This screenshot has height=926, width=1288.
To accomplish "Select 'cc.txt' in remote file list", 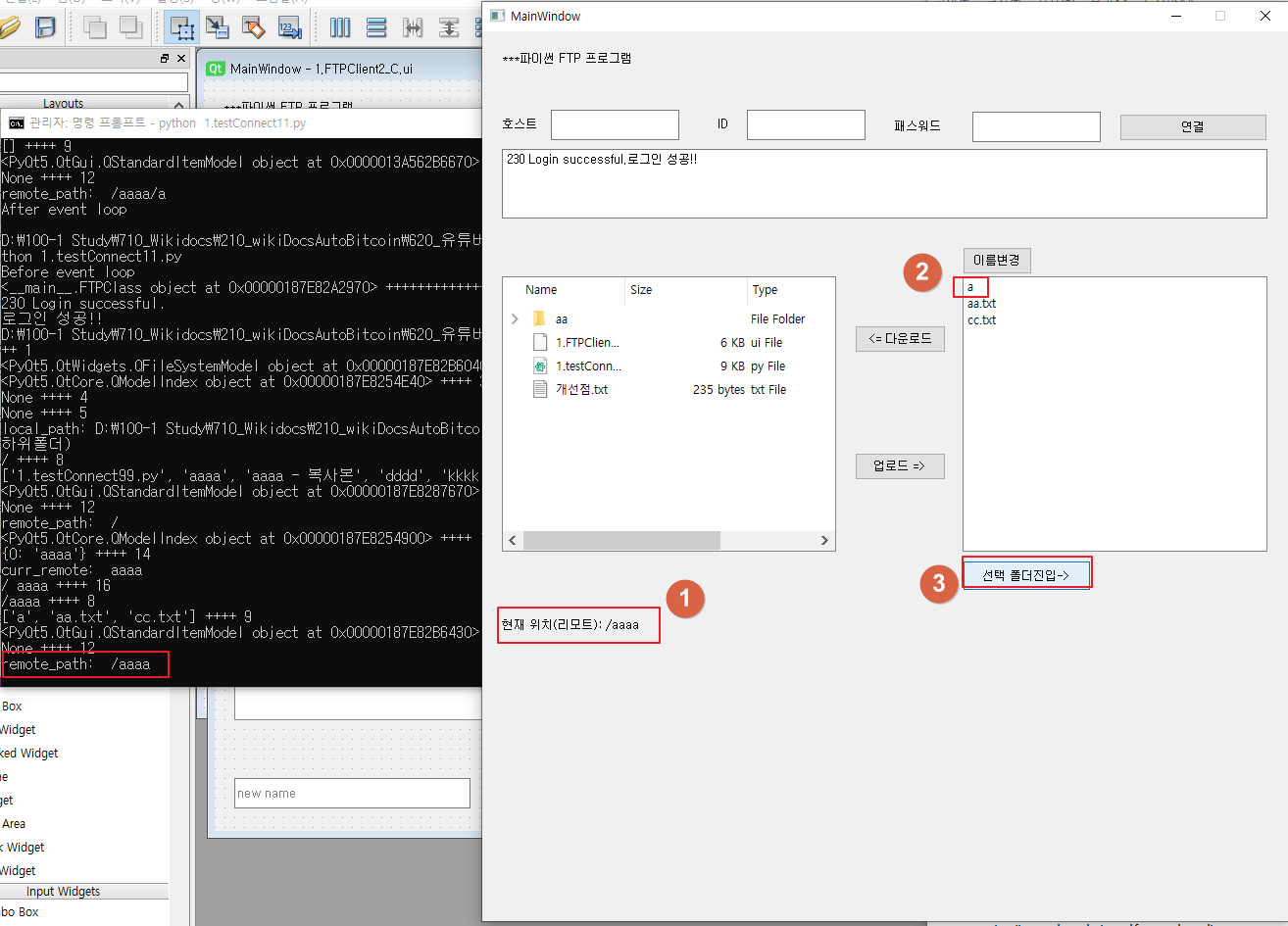I will click(981, 320).
